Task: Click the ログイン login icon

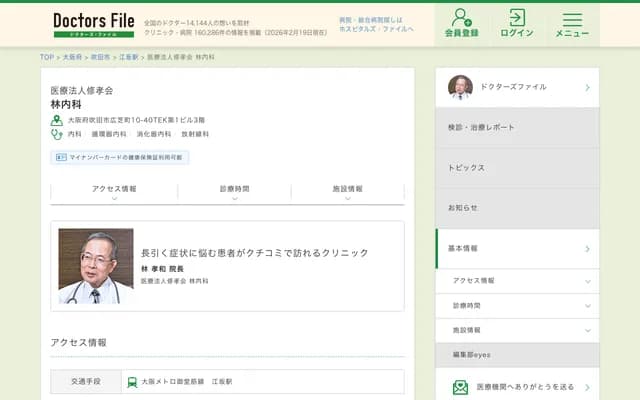Action: click(517, 24)
